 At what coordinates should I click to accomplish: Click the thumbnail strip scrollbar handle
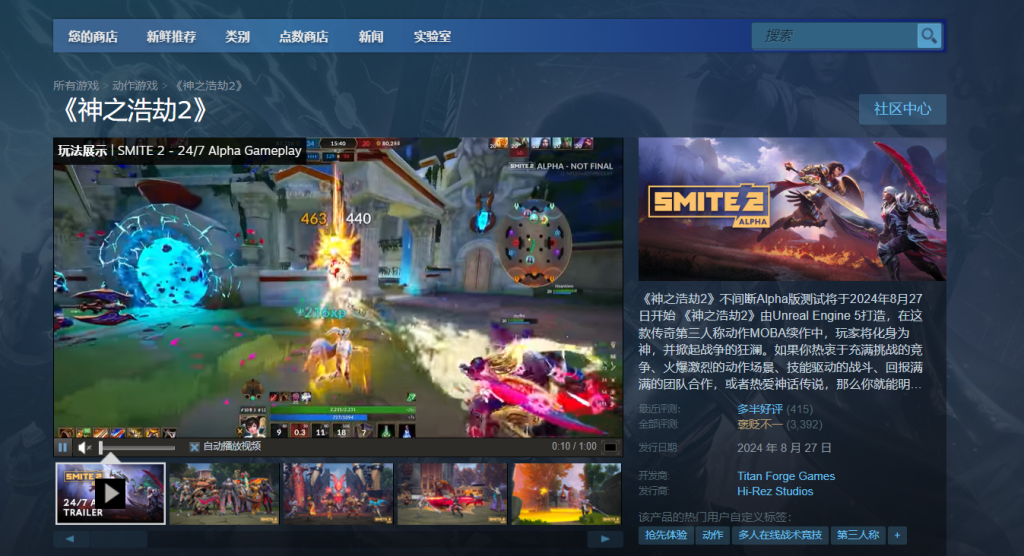(x=119, y=539)
